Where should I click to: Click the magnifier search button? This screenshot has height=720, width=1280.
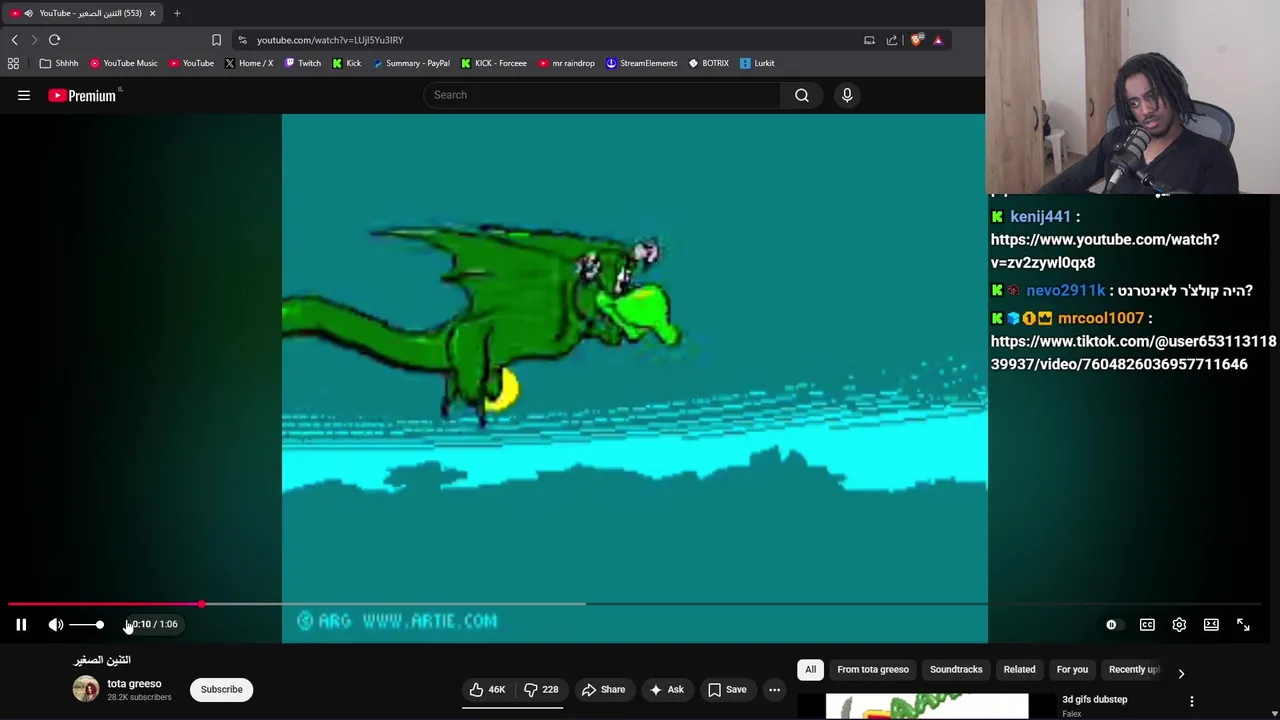[802, 95]
